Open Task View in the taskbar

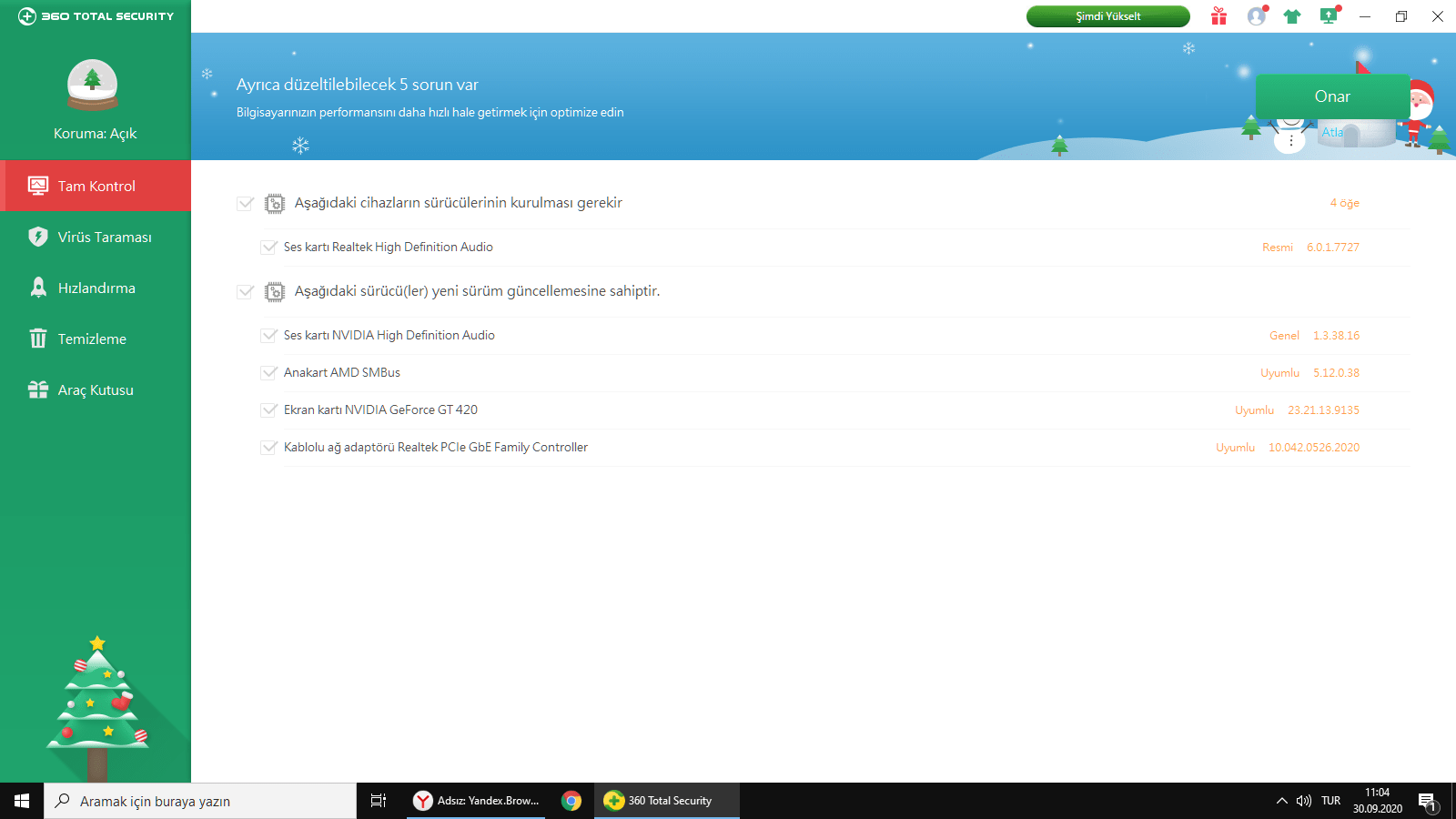(379, 801)
